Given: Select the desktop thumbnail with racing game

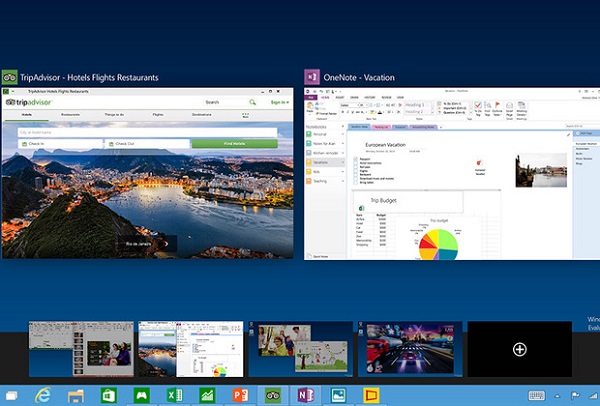Looking at the screenshot, I should pos(409,348).
